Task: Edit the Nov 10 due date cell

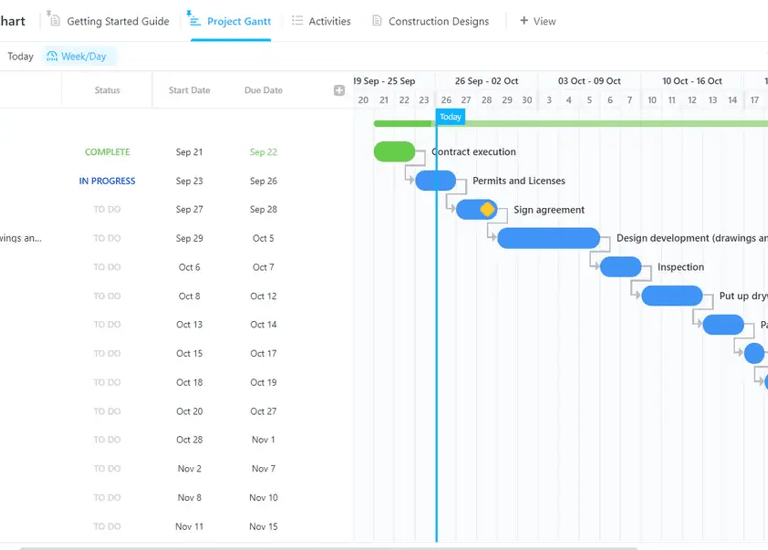Action: tap(264, 498)
